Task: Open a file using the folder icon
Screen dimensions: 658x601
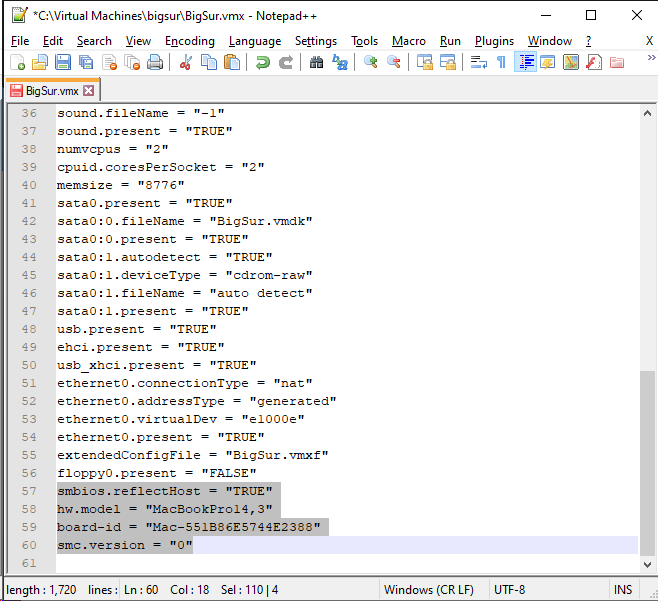Action: click(x=40, y=63)
